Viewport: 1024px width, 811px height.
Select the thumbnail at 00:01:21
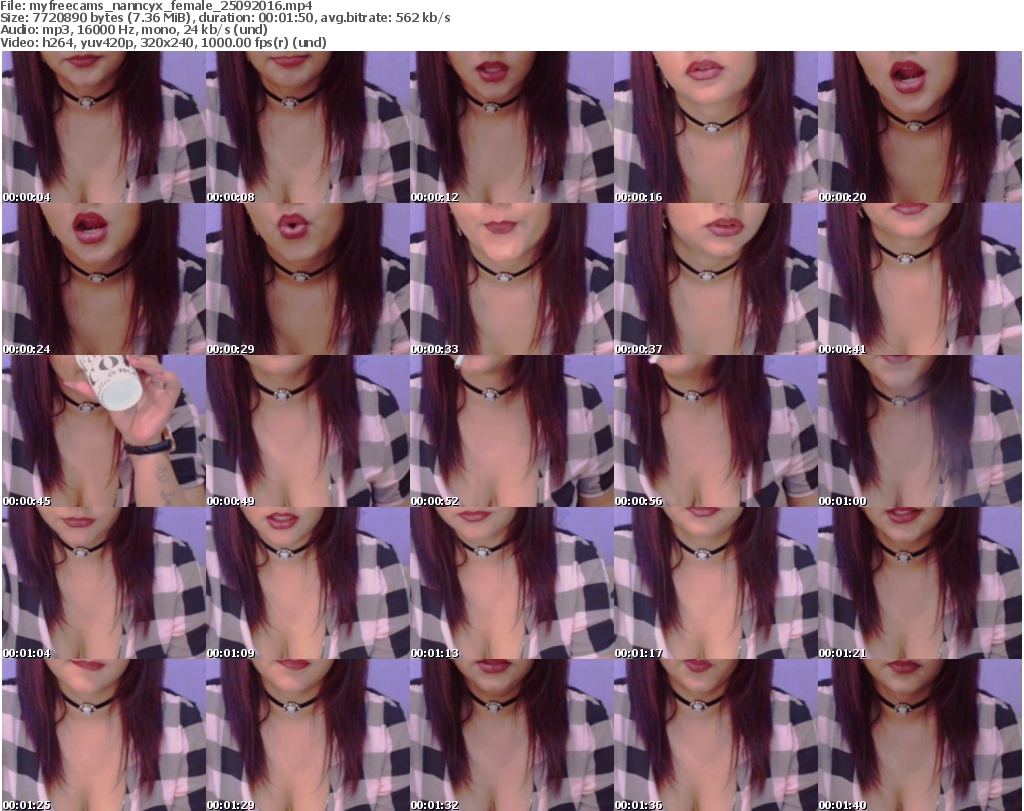click(919, 583)
